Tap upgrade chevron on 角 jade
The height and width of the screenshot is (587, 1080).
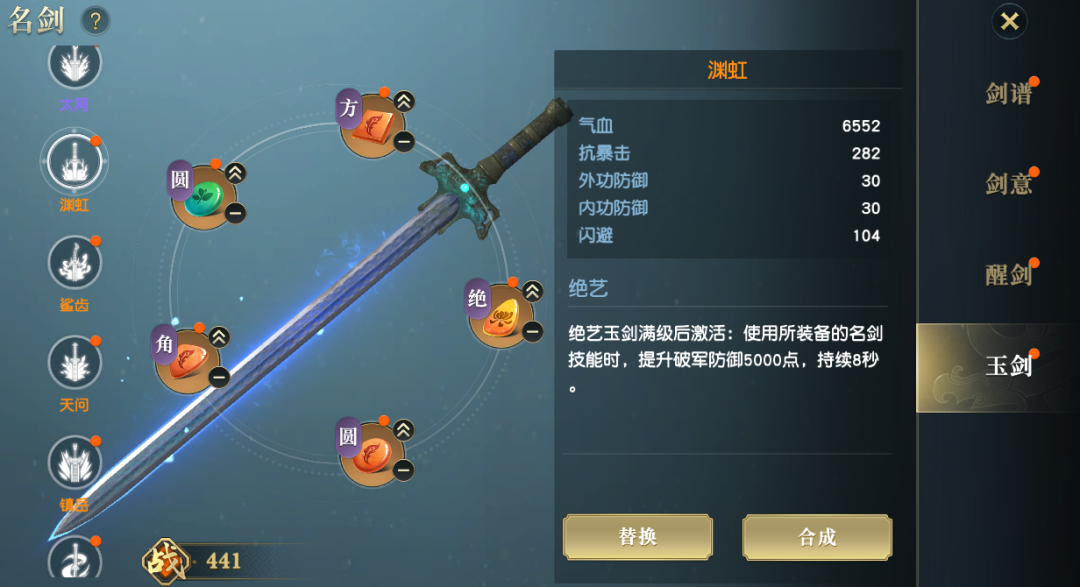[x=219, y=337]
